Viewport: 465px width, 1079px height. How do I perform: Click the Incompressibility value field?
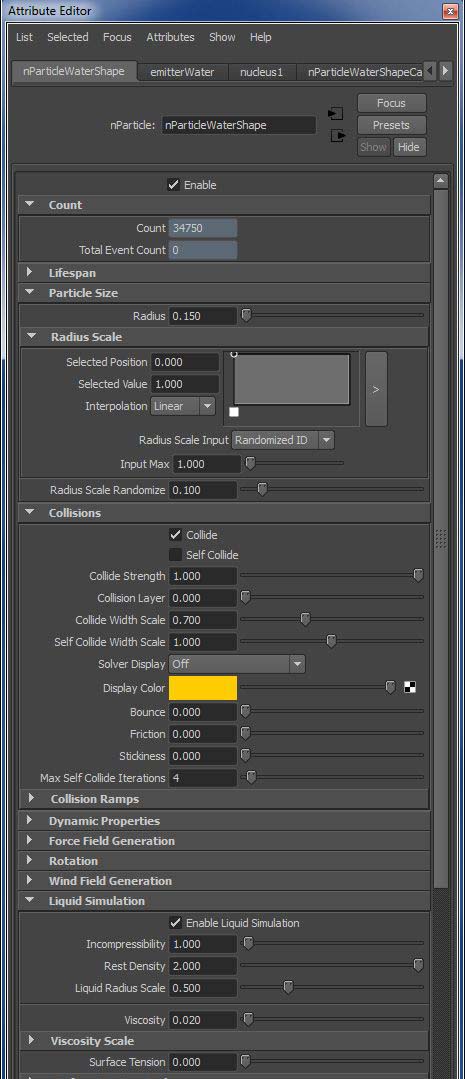203,944
